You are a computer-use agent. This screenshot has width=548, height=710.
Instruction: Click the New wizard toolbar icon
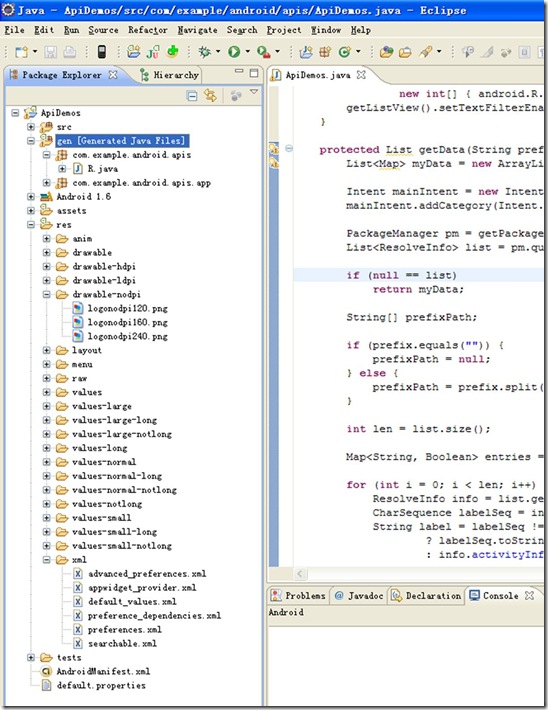21,52
